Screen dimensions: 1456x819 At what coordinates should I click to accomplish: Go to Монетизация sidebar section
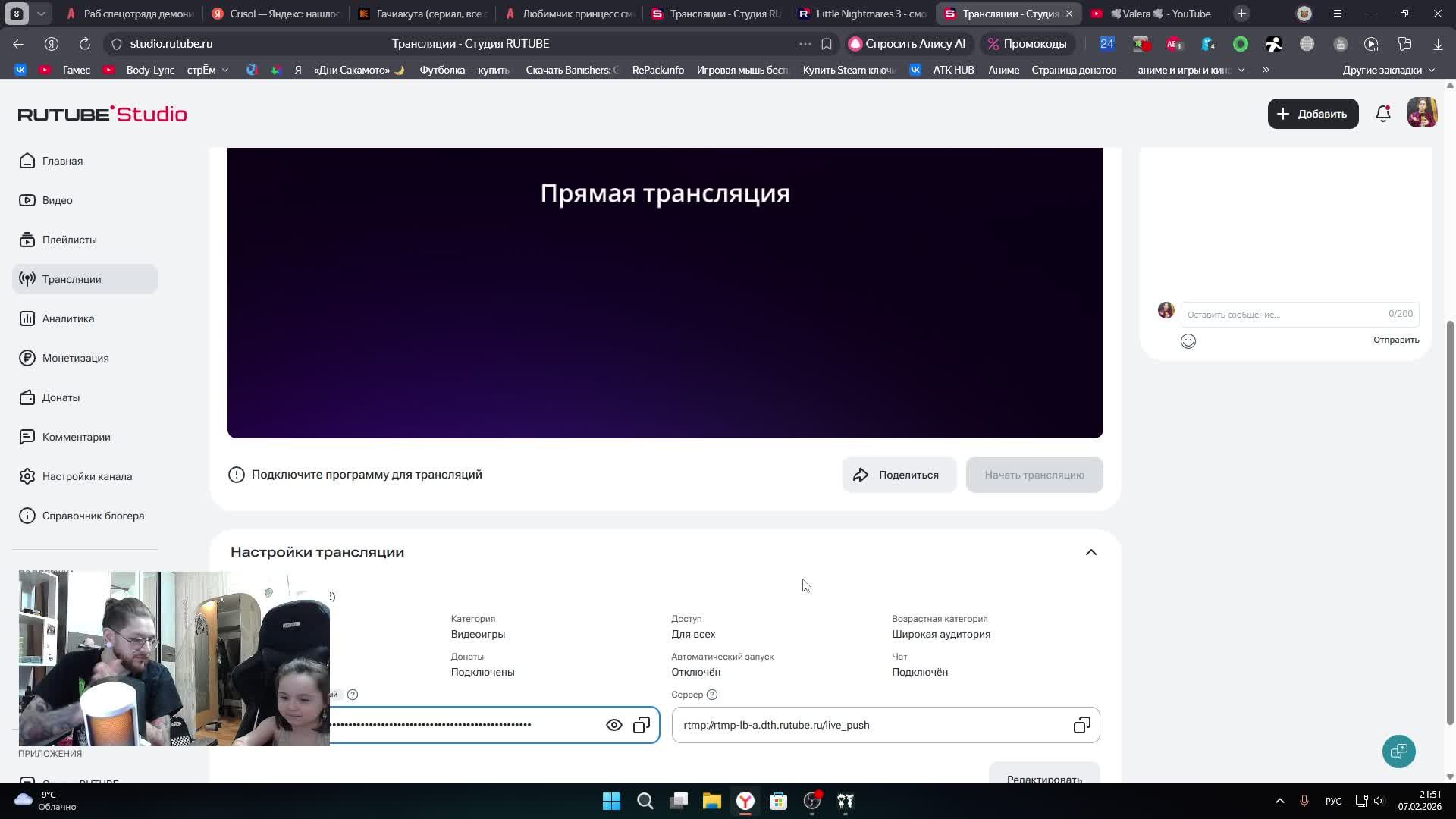tap(75, 358)
